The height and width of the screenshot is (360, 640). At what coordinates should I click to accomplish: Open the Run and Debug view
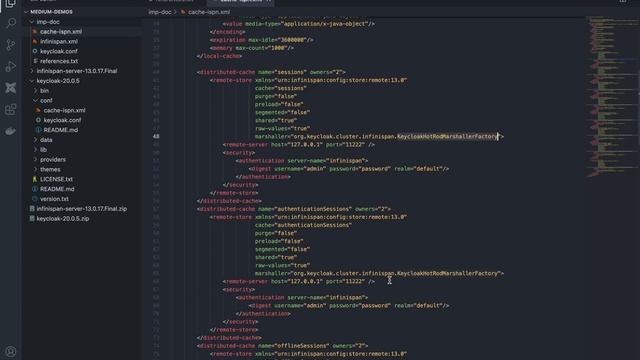tap(11, 67)
